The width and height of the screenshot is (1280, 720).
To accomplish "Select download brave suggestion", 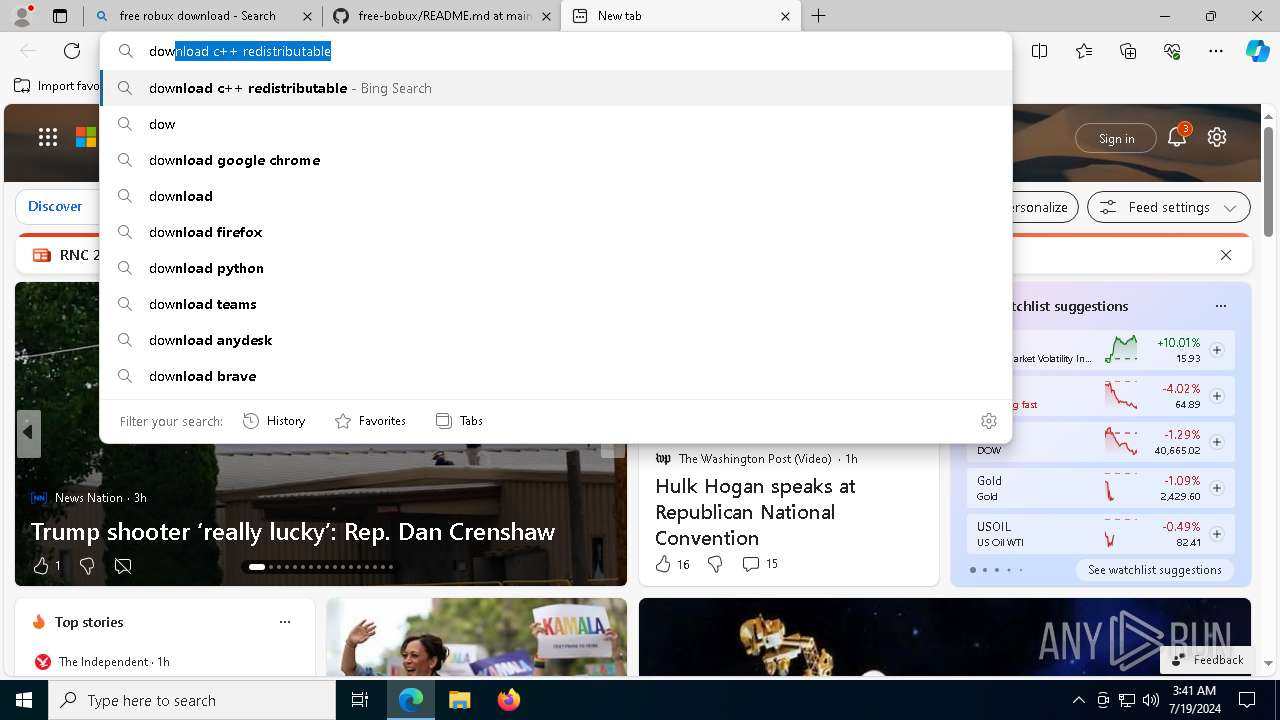I will point(556,376).
